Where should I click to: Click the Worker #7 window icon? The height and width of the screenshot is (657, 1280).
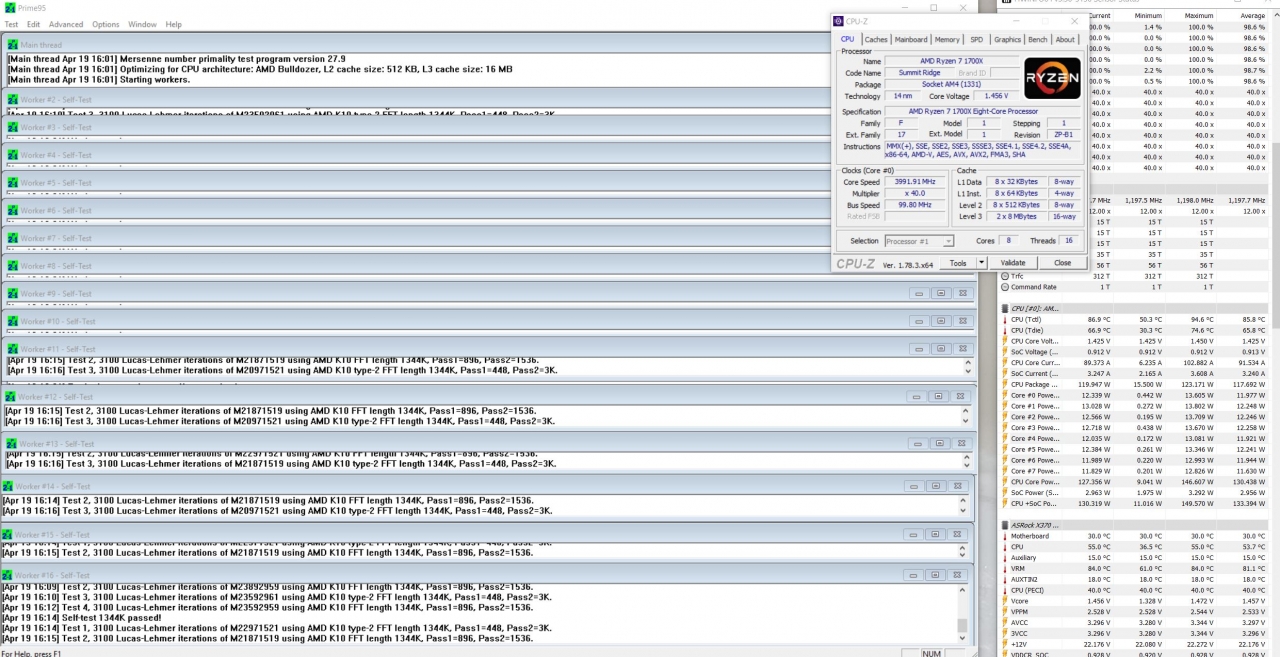click(12, 239)
